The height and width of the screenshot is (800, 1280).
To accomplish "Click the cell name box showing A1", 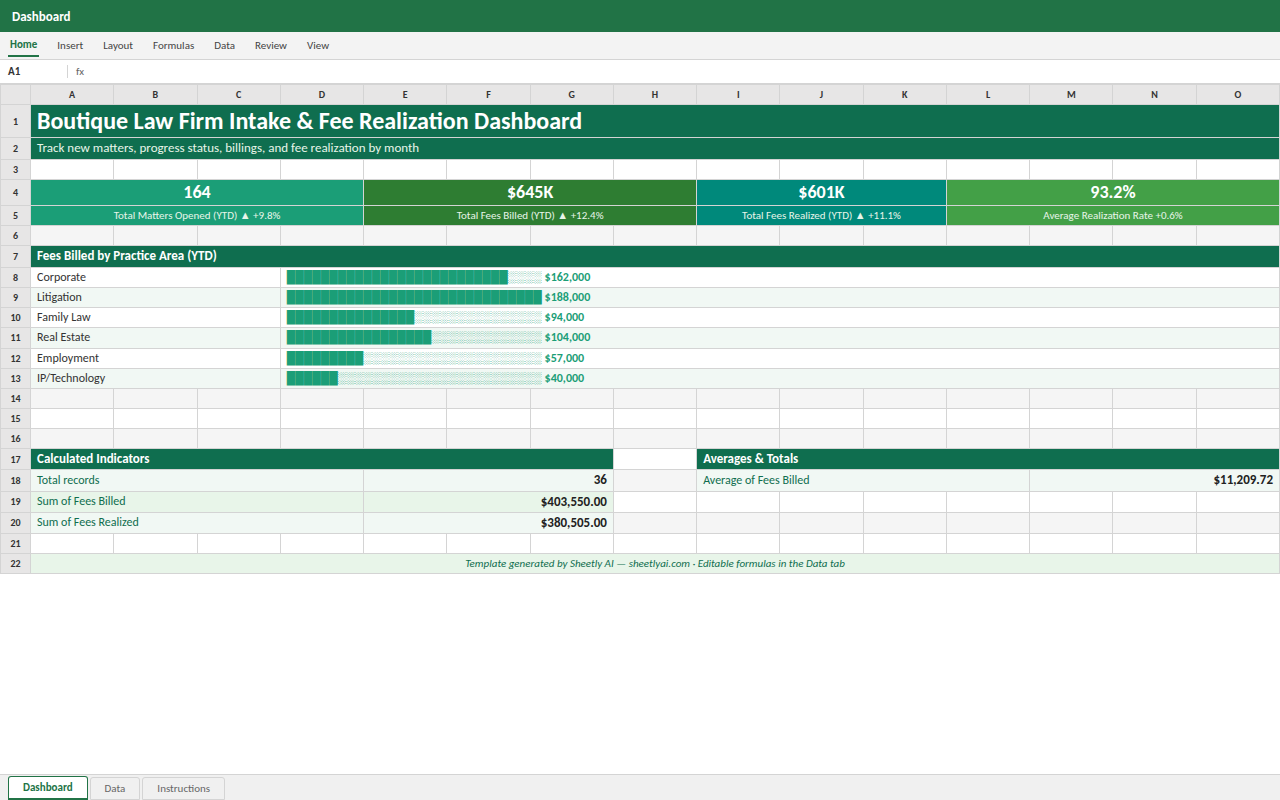I will [x=35, y=71].
